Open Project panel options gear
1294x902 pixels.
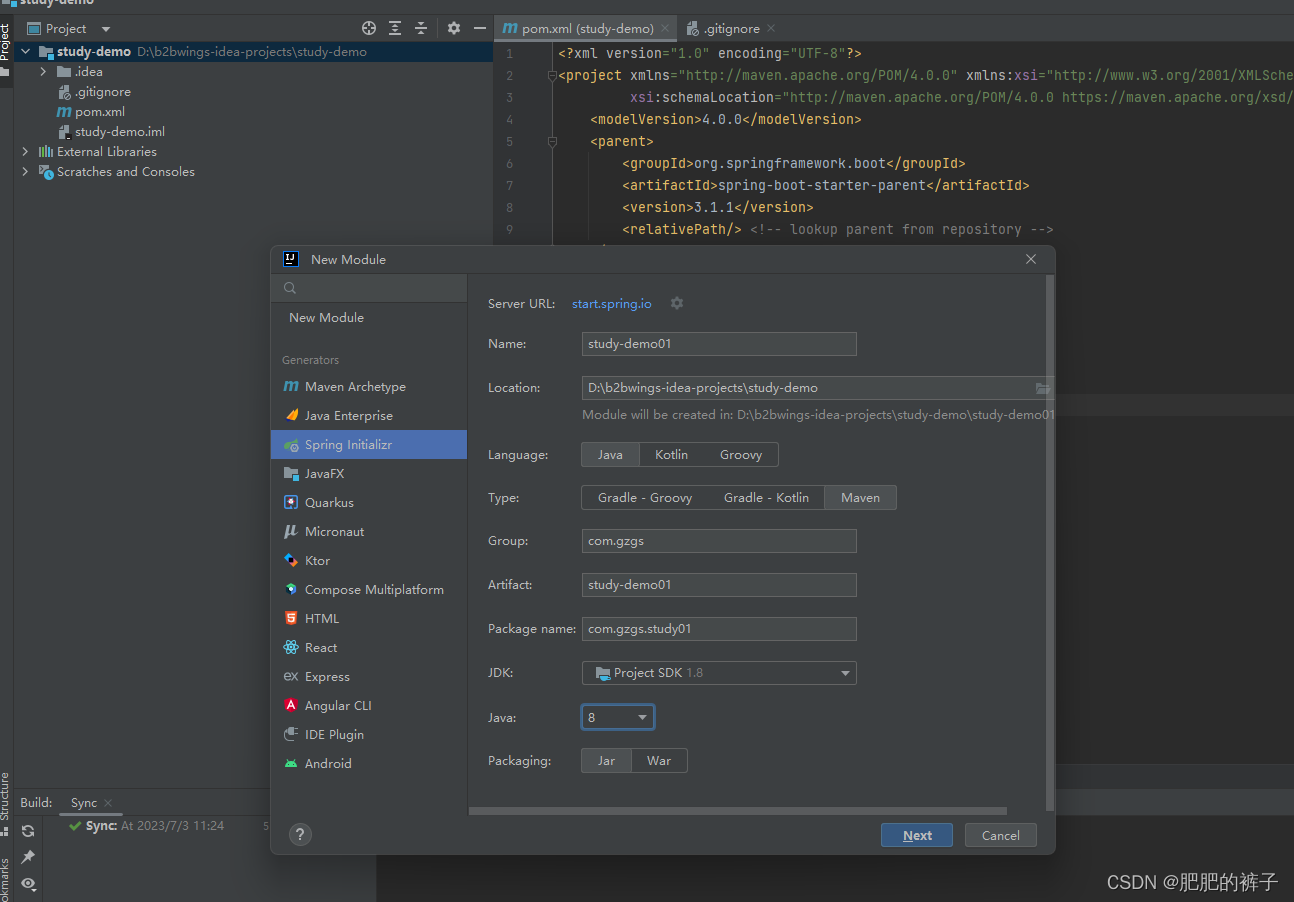click(x=454, y=28)
